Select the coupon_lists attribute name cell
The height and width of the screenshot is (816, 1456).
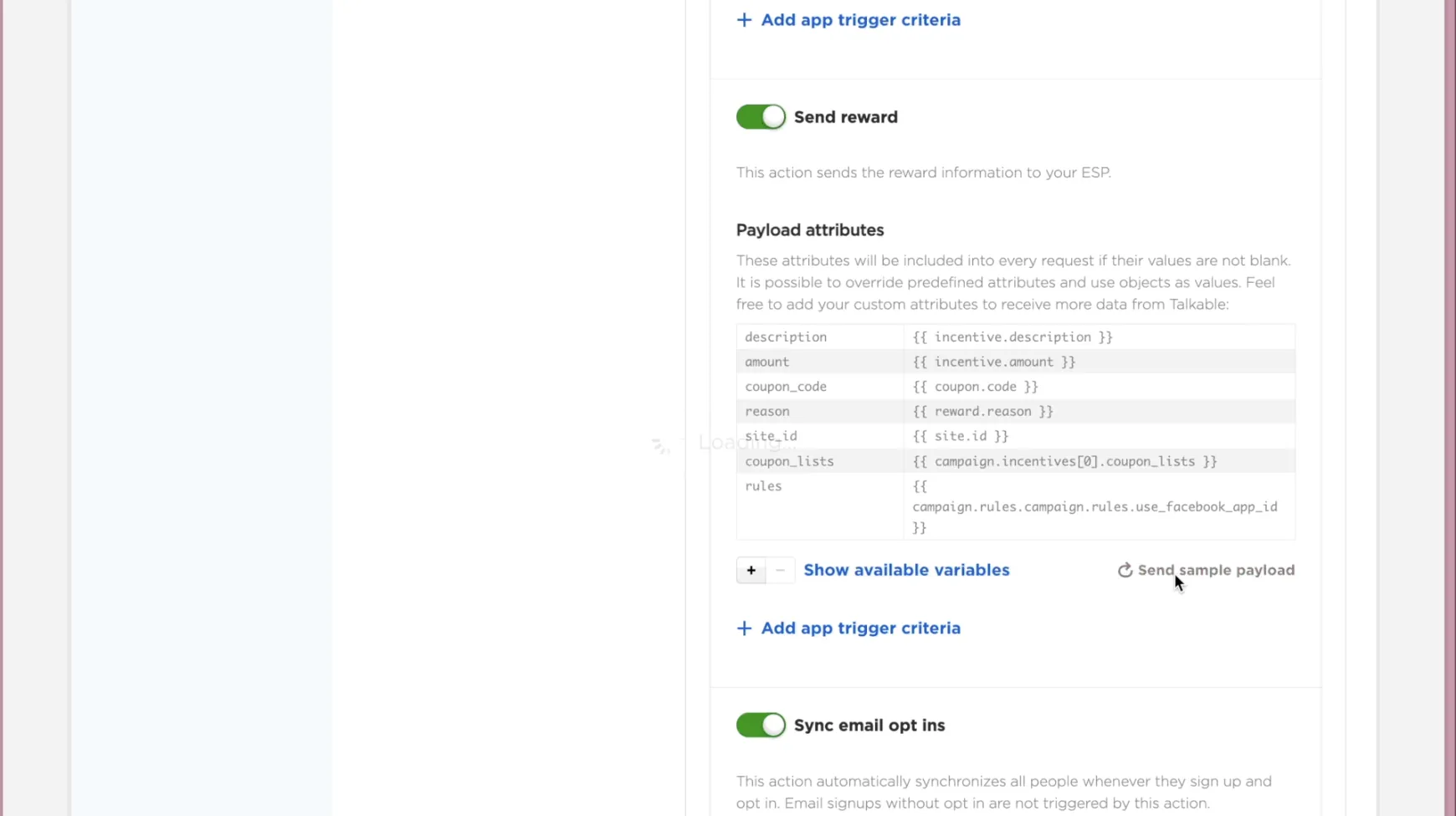click(x=820, y=461)
